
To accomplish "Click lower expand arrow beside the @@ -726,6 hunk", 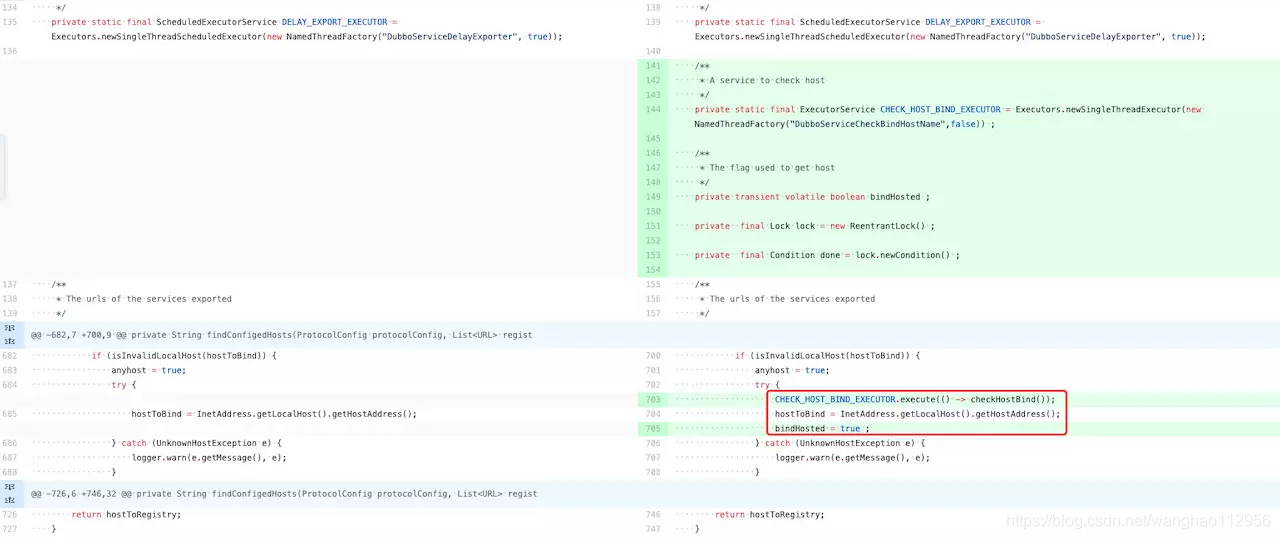I will point(9,499).
